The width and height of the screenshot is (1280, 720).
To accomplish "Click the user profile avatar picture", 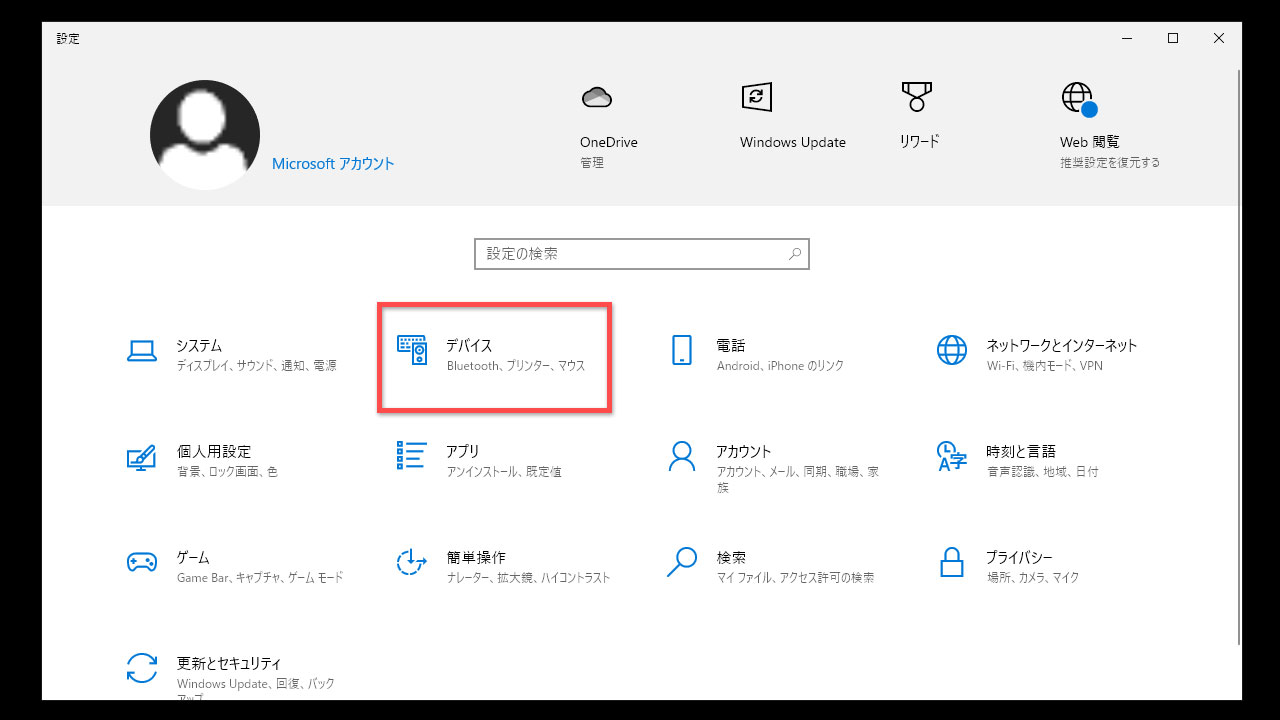I will click(x=204, y=134).
